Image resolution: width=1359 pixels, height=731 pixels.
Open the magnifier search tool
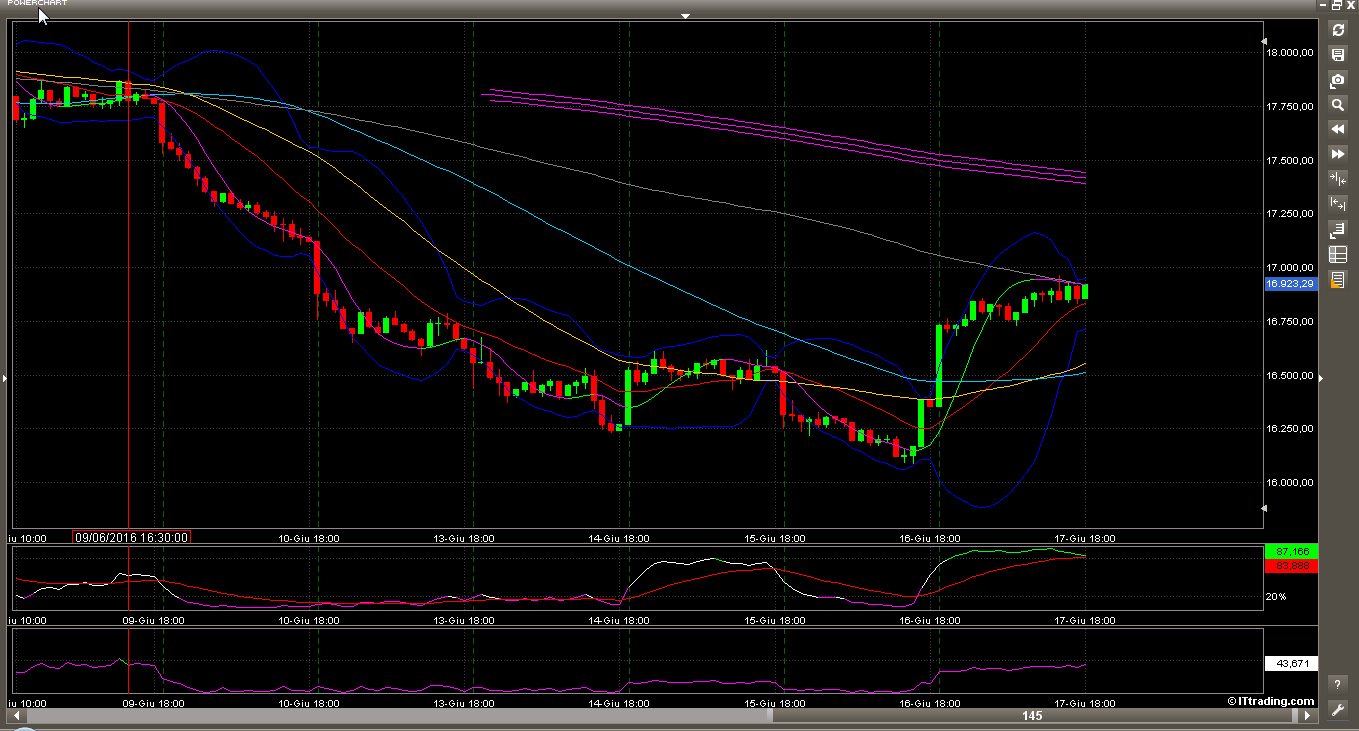coord(1337,104)
